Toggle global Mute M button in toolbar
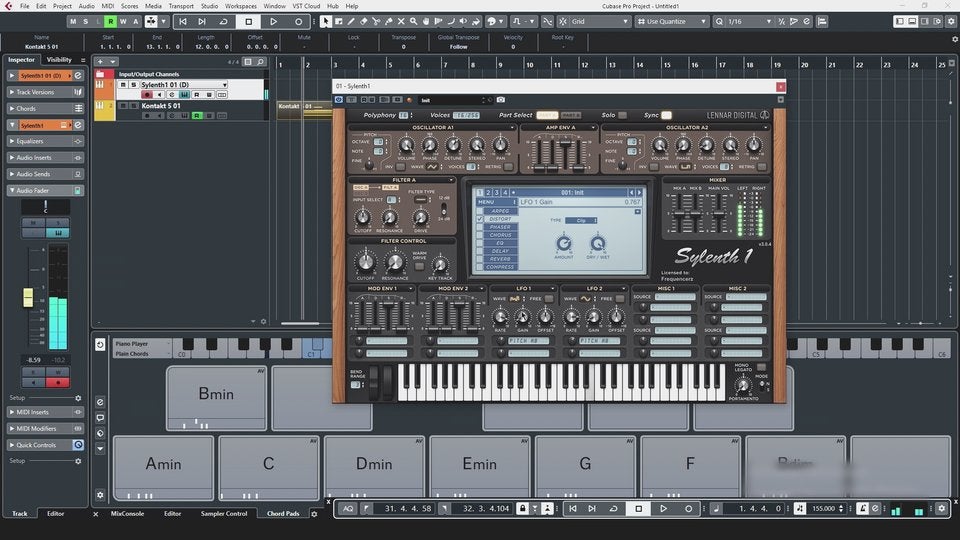 point(73,21)
